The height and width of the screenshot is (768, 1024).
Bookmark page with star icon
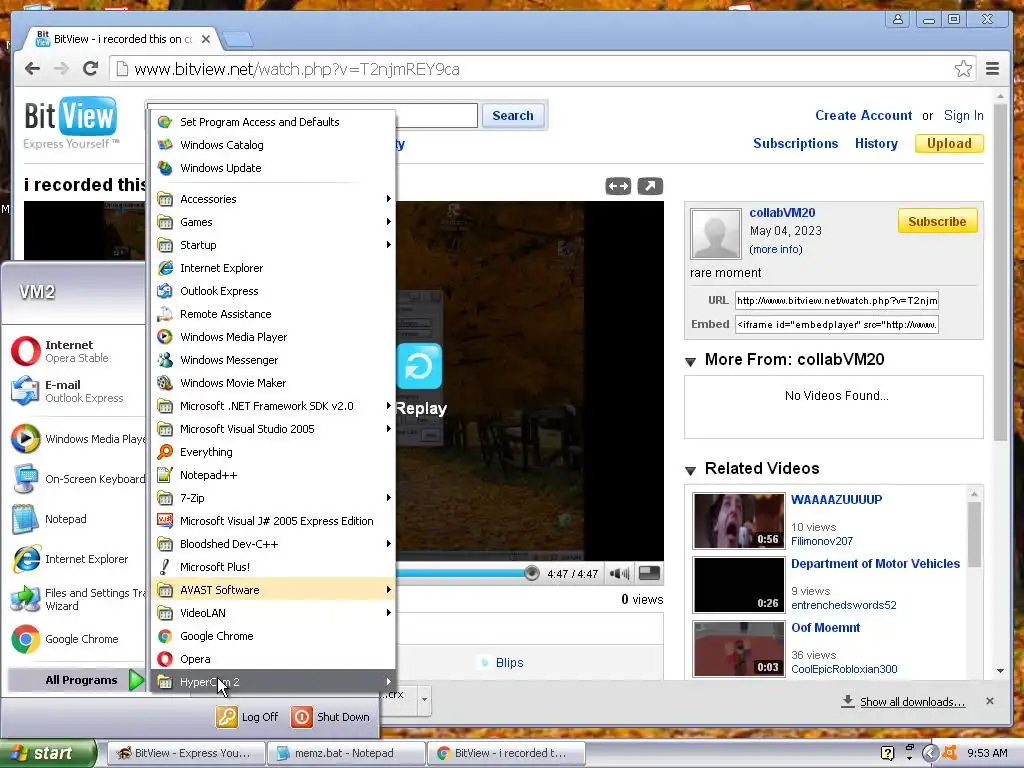(963, 69)
